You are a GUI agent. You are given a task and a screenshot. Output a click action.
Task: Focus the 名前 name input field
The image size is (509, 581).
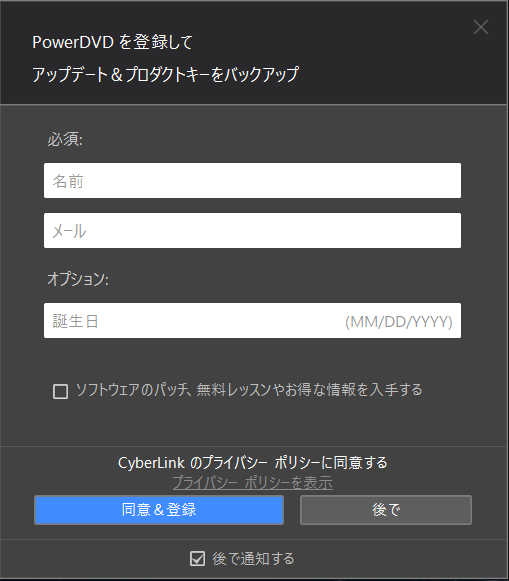(252, 180)
